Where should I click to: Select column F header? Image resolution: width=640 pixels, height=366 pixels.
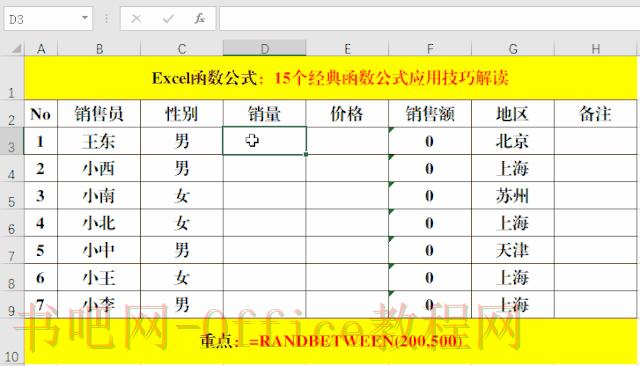pyautogui.click(x=430, y=49)
